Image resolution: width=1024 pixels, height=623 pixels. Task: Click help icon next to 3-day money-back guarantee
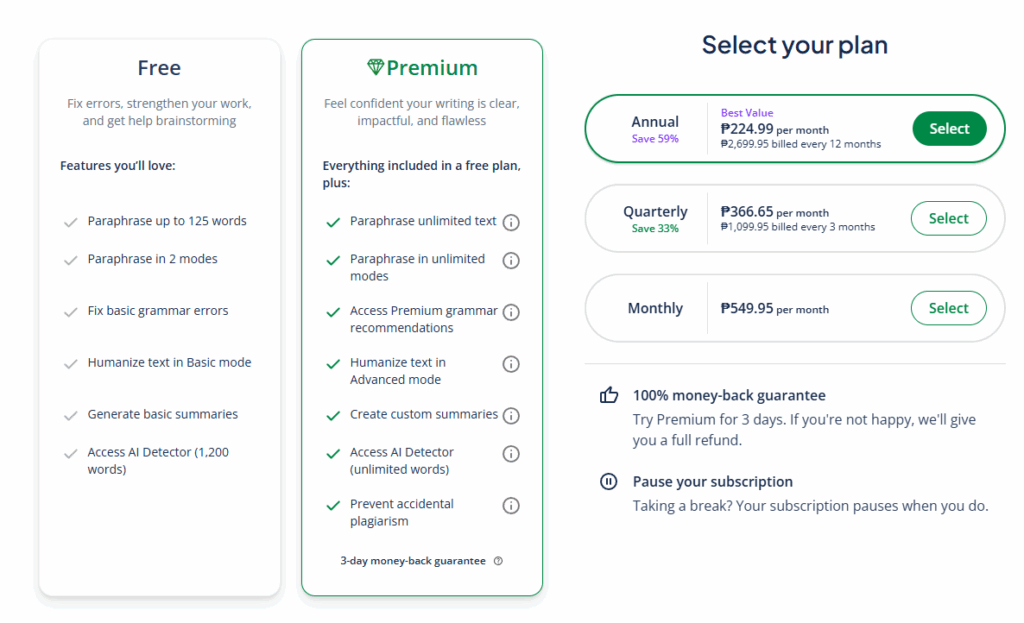click(x=499, y=561)
